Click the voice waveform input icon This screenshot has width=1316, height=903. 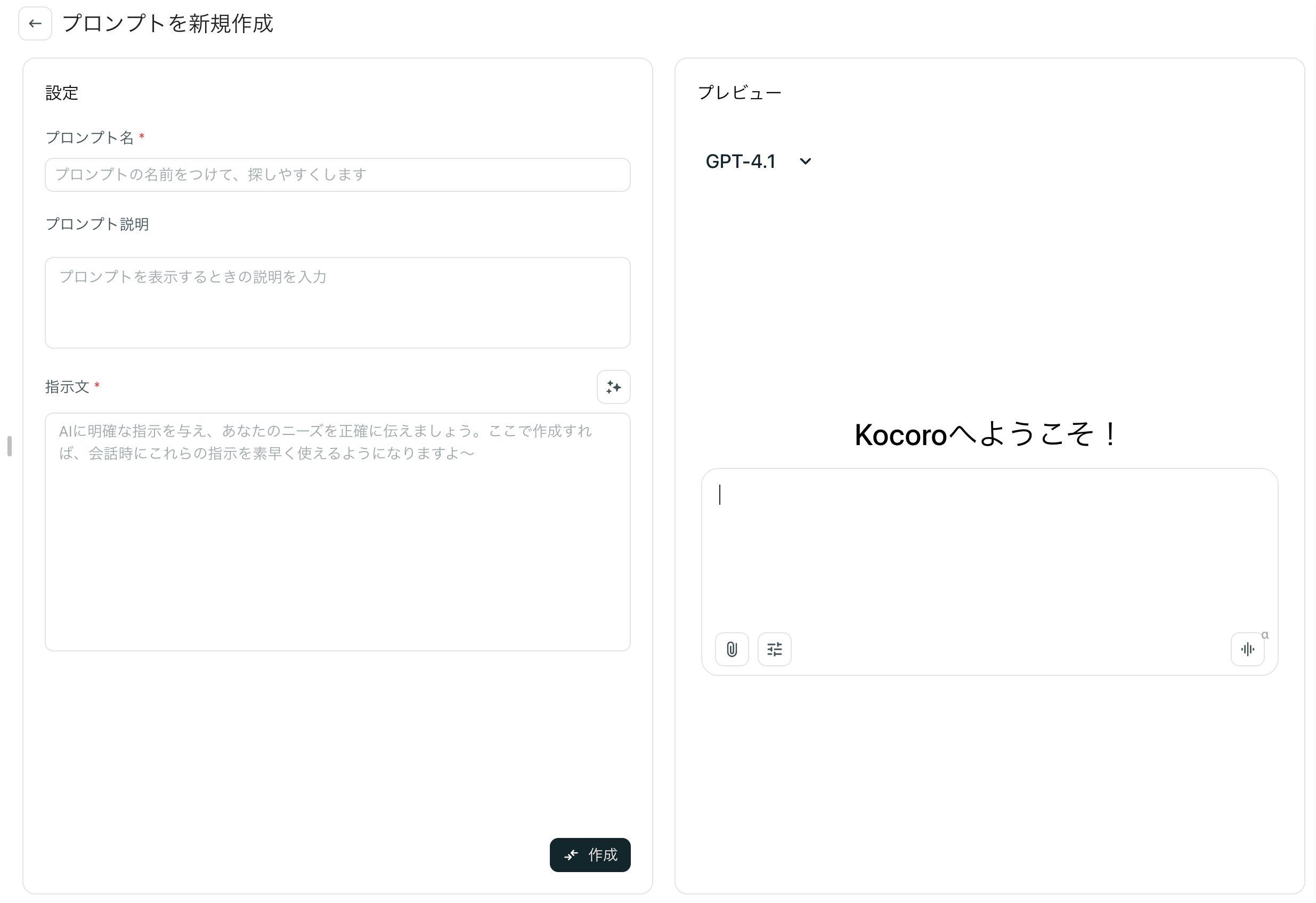(x=1247, y=649)
